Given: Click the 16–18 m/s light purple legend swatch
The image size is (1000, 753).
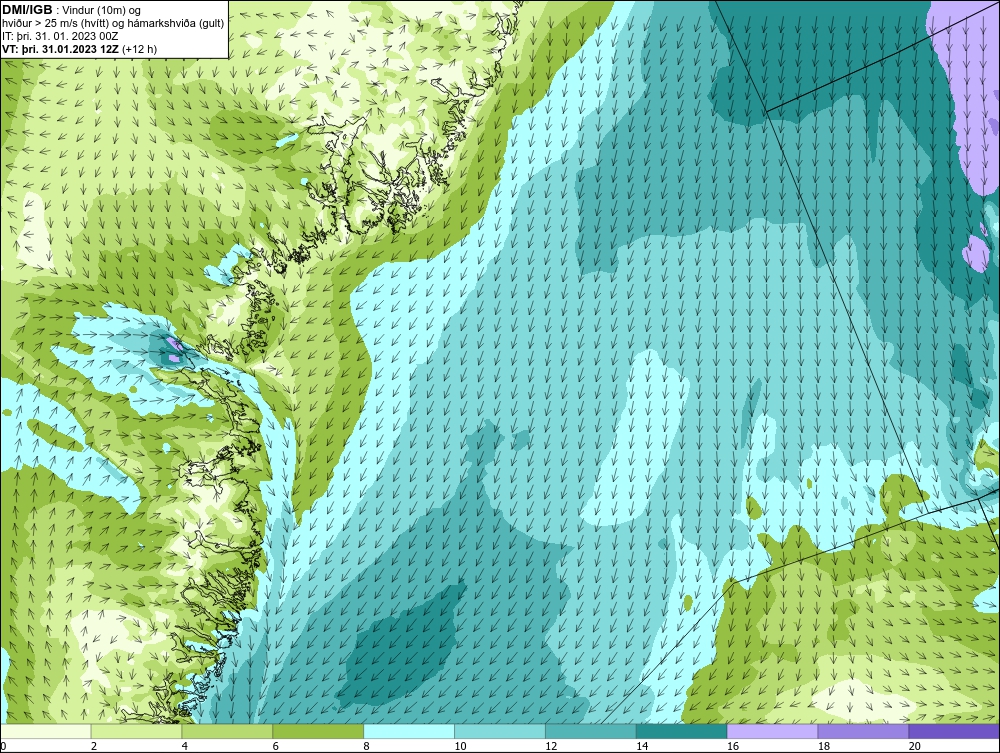Looking at the screenshot, I should click(x=772, y=731).
